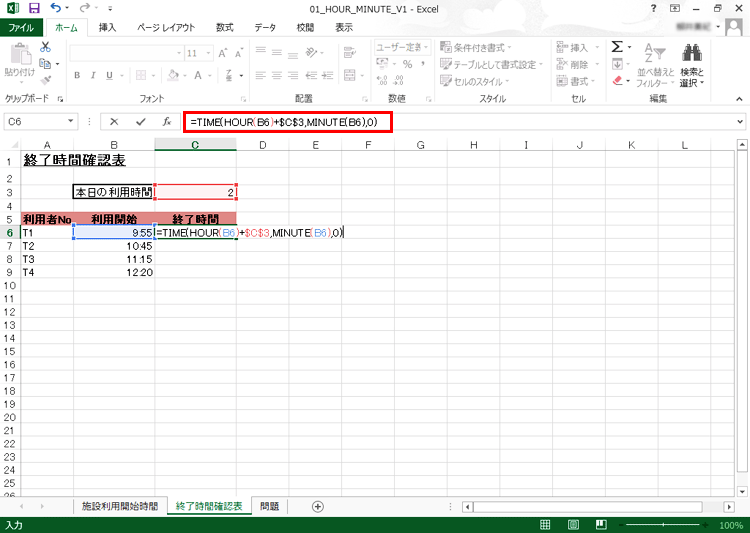Viewport: 750px width, 533px height.
Task: Apply percent style format
Action: [408, 64]
